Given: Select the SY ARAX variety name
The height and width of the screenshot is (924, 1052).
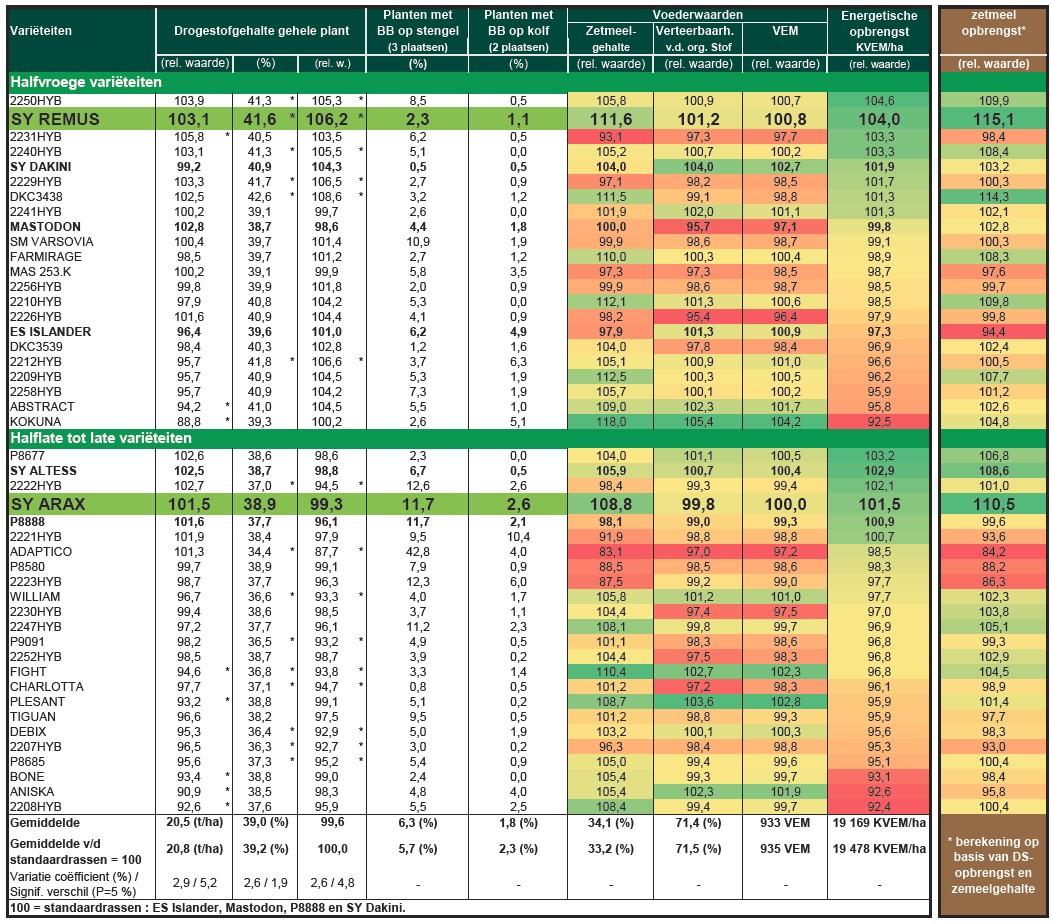Looking at the screenshot, I should [x=48, y=505].
